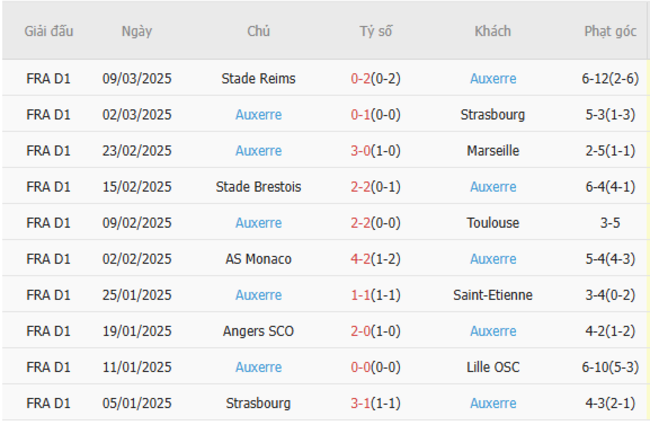Click Strasbourg home team on 05/01/2025
Screen dimensions: 650x425
pyautogui.click(x=258, y=403)
